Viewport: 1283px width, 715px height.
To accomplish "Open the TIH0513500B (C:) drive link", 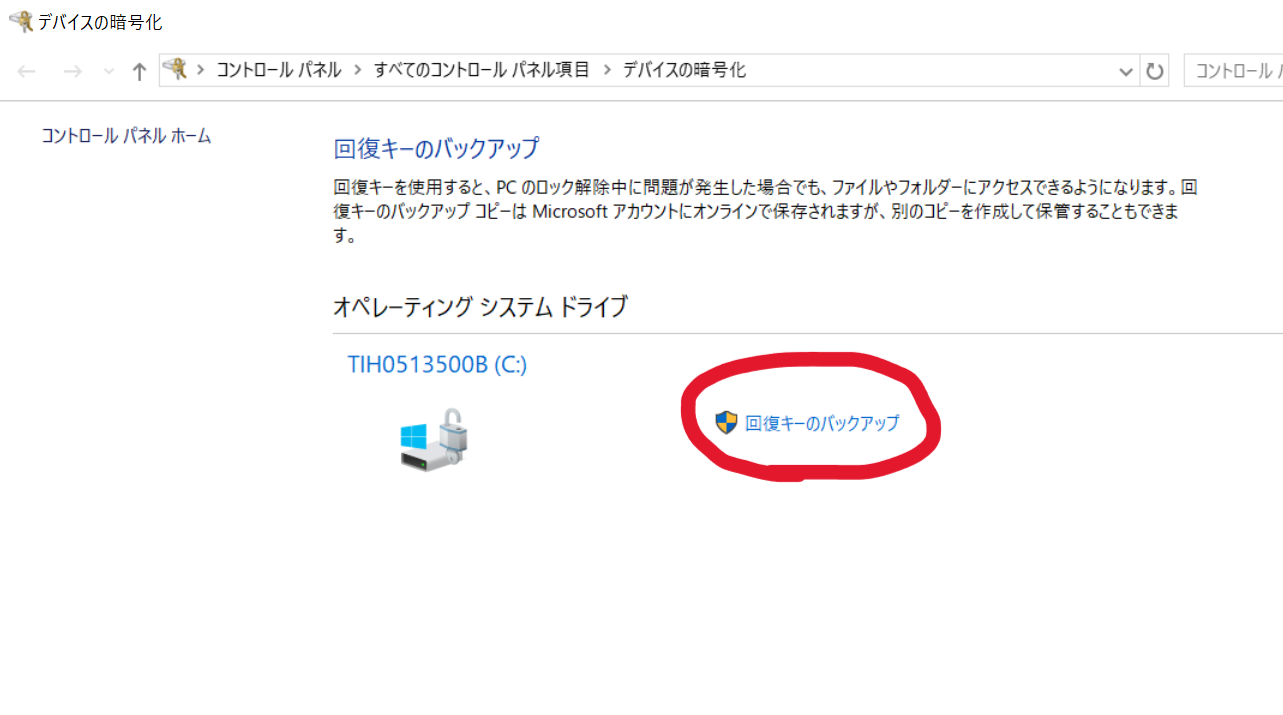I will click(437, 365).
